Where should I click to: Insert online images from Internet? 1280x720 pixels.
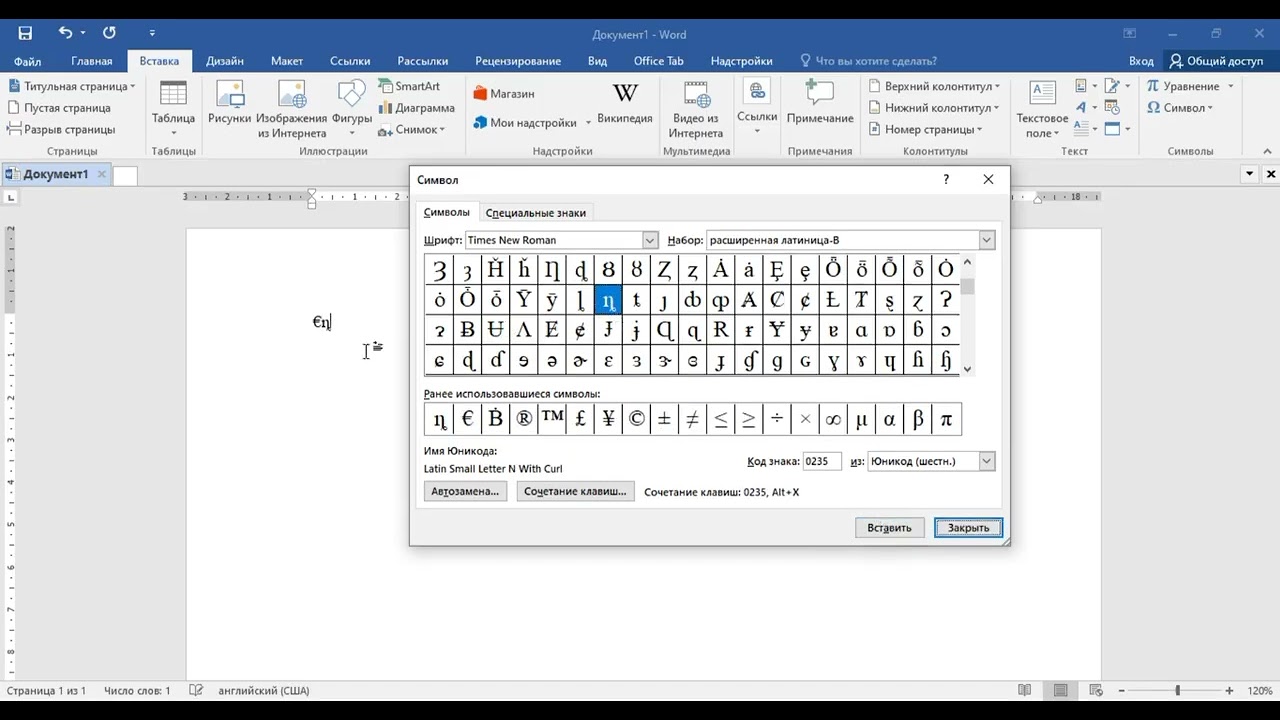[x=292, y=109]
